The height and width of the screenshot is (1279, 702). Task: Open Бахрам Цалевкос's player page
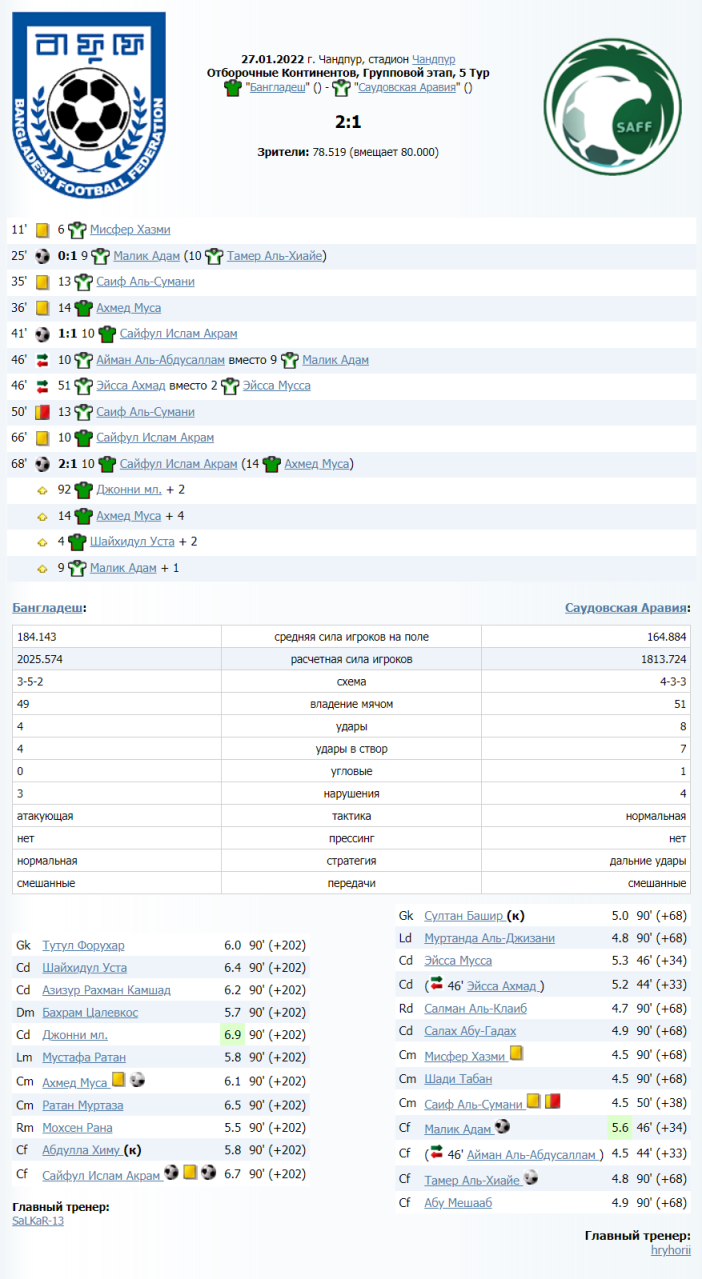90,1013
